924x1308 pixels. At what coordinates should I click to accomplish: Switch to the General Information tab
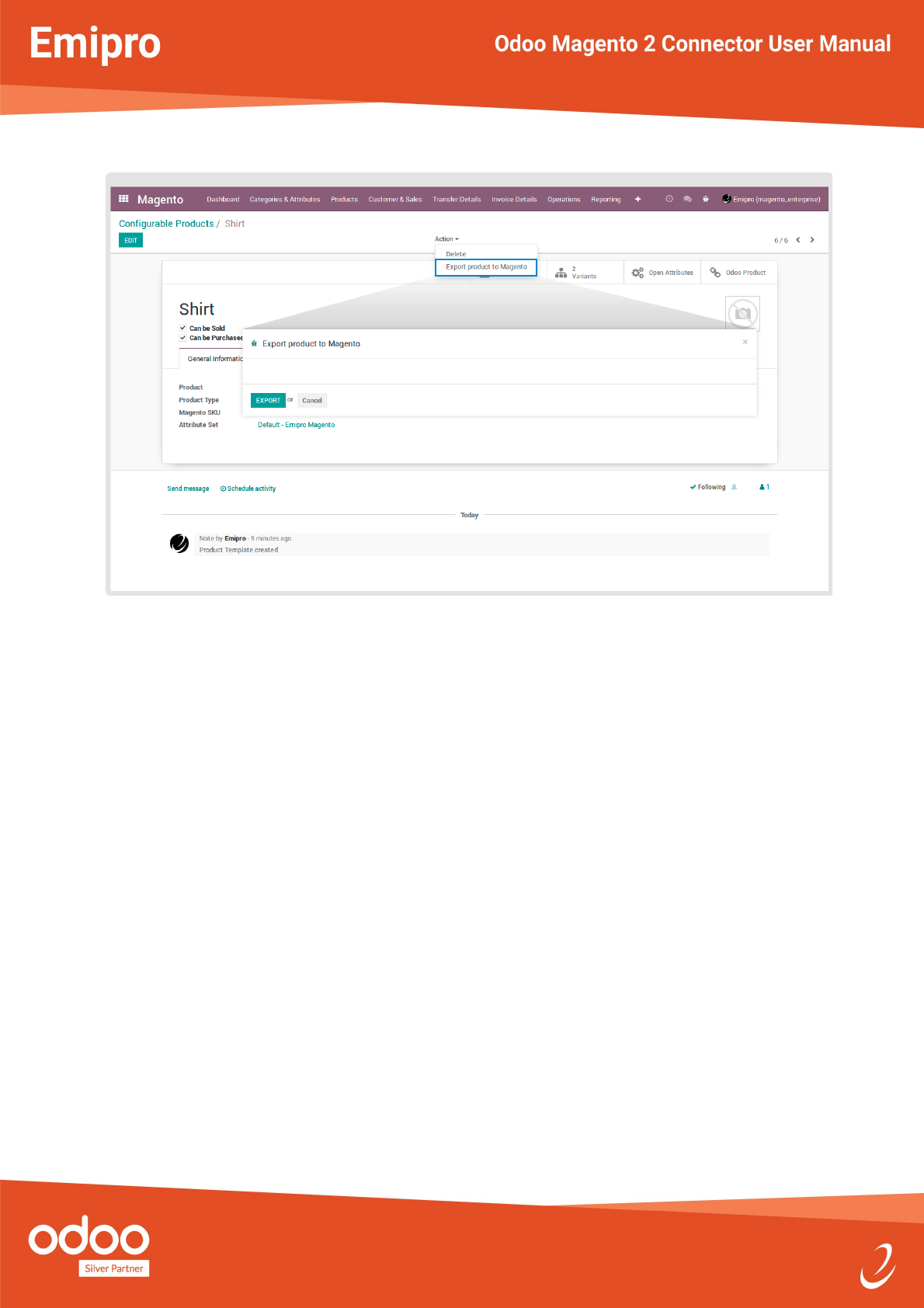pos(215,359)
